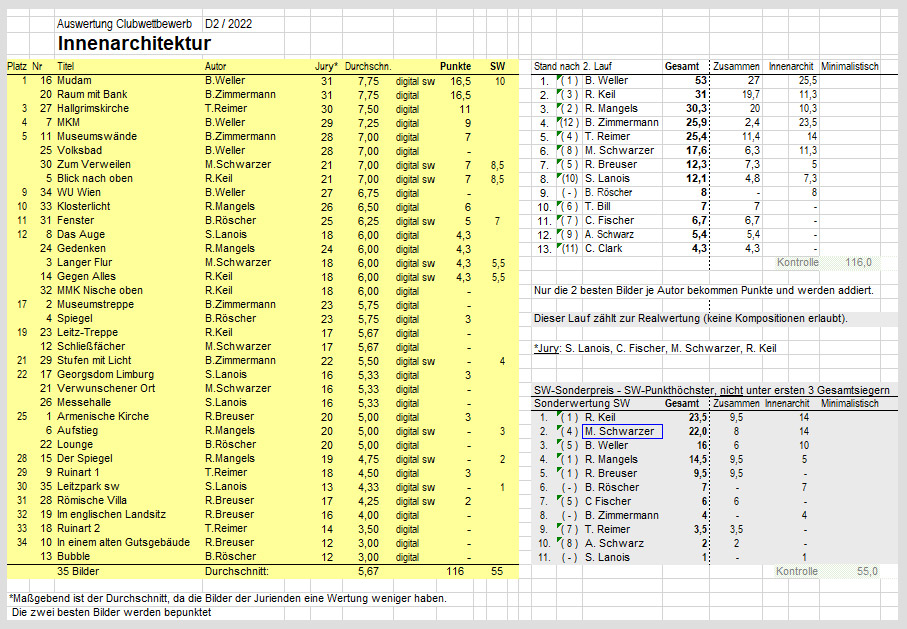Select the 'Römische Villa' cell
Screen dimensions: 907x629
91,501
